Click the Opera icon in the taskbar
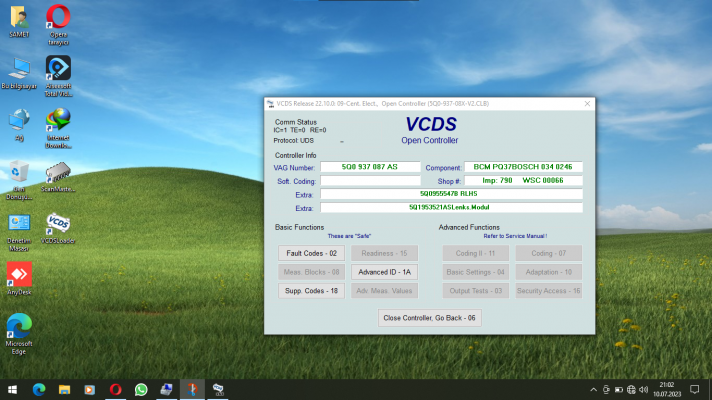Screen dimensions: 712x400 (116, 390)
